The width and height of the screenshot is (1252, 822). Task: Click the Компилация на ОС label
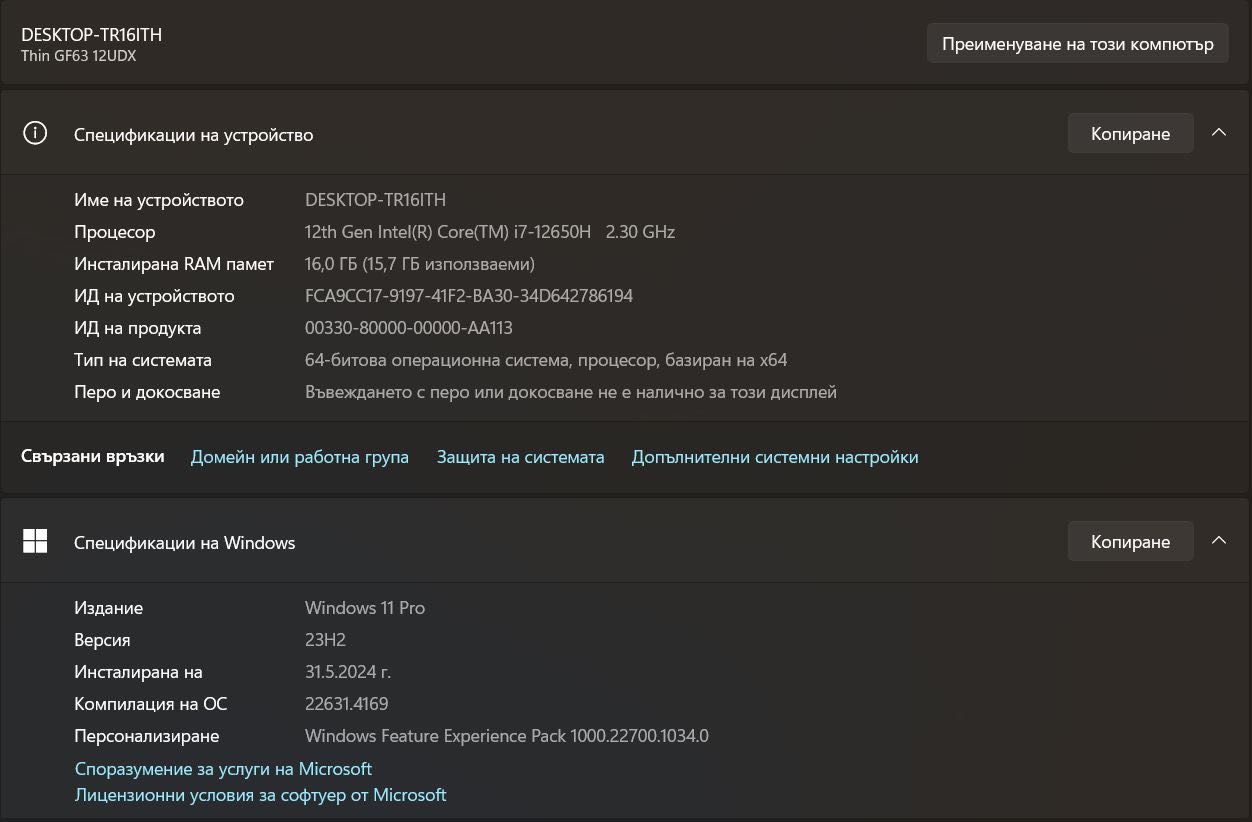click(x=150, y=704)
